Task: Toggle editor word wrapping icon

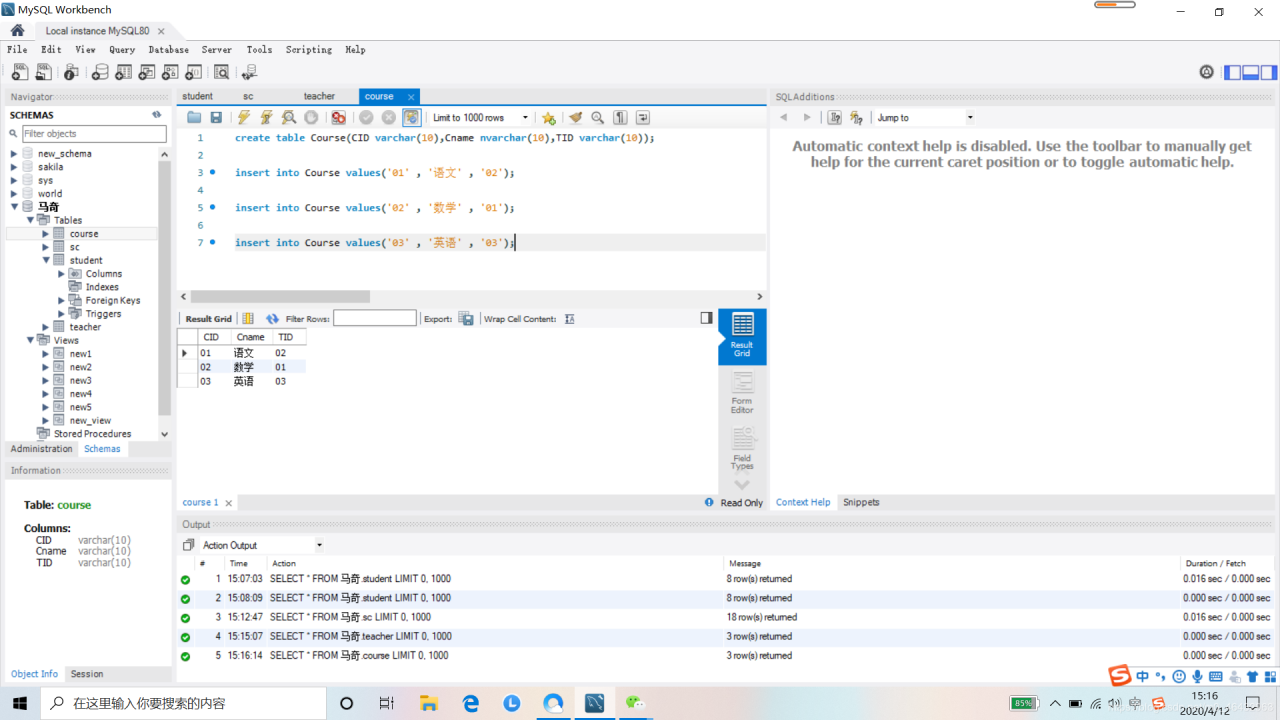Action: (643, 118)
